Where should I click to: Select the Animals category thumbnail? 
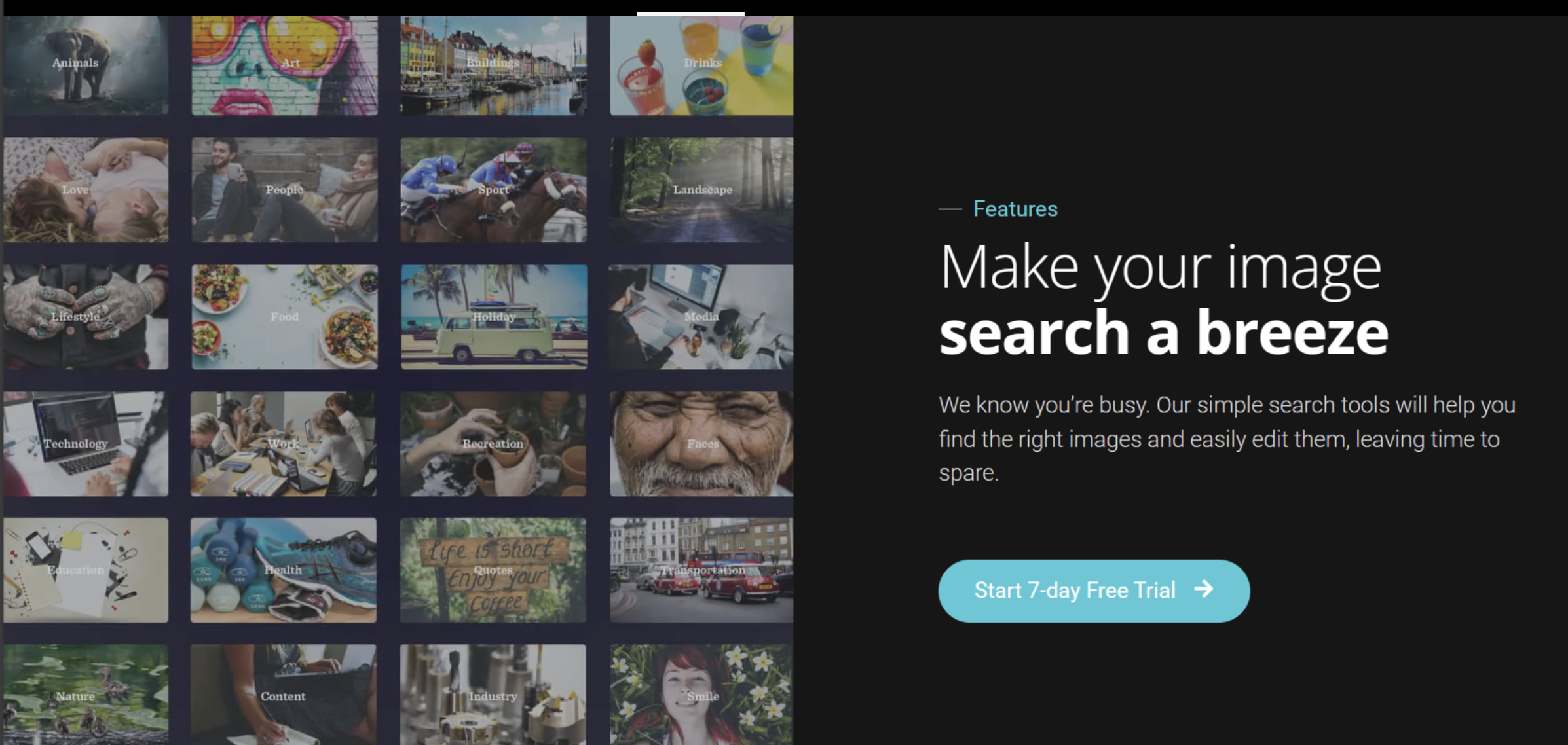(x=86, y=65)
